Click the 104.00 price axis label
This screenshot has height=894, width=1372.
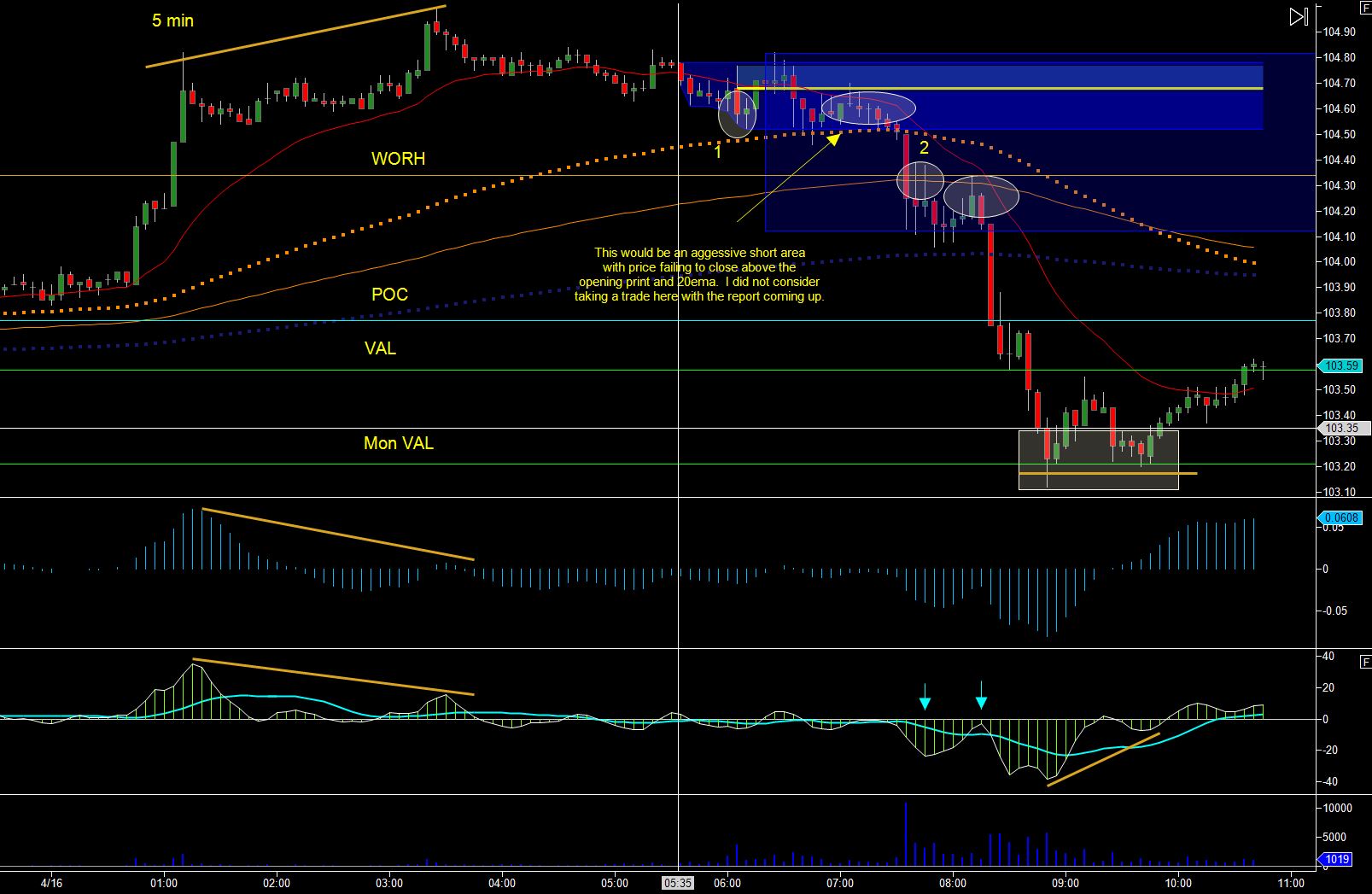click(1340, 262)
